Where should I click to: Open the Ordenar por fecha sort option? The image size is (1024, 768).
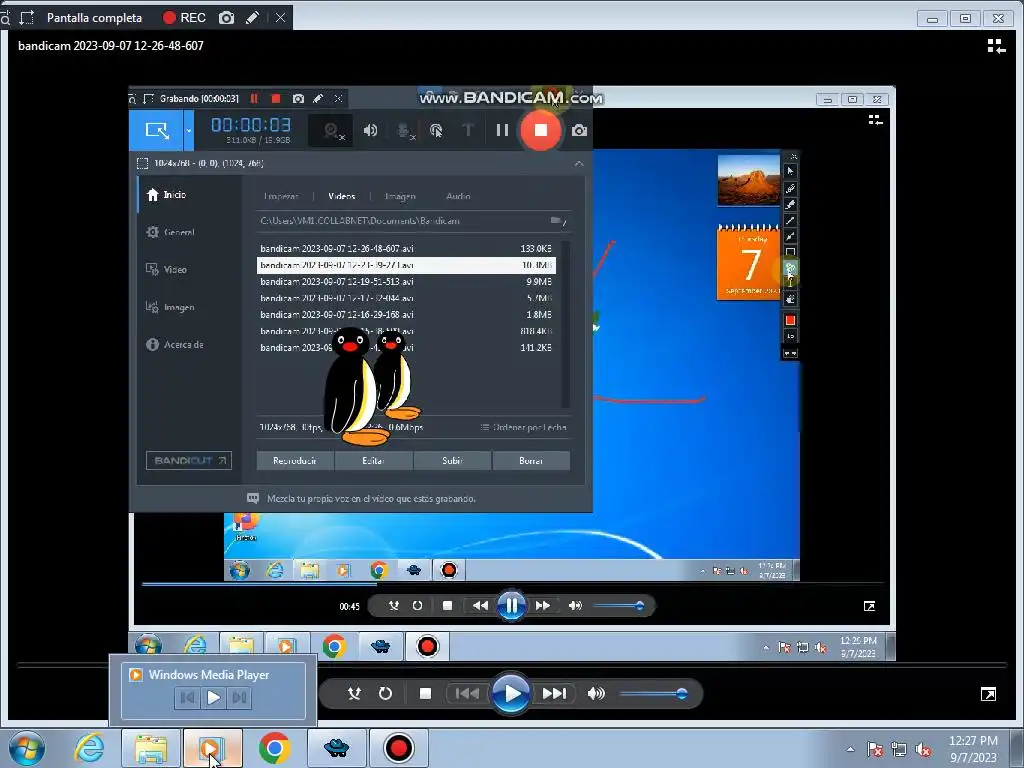524,427
